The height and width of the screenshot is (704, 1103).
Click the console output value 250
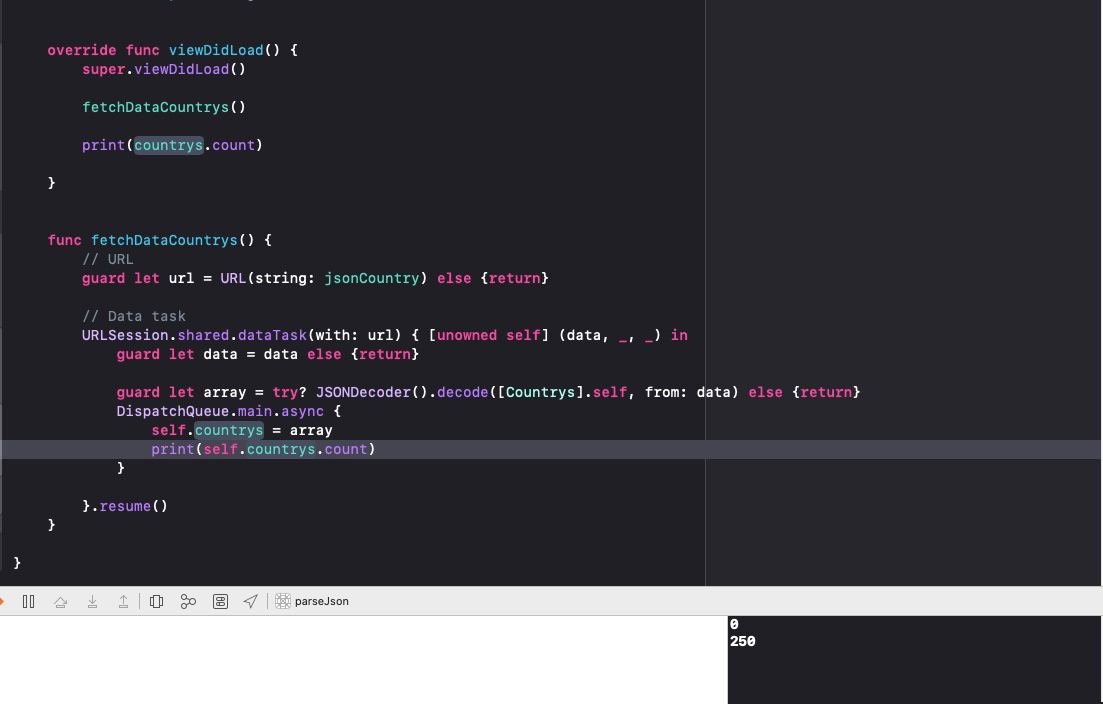(743, 641)
